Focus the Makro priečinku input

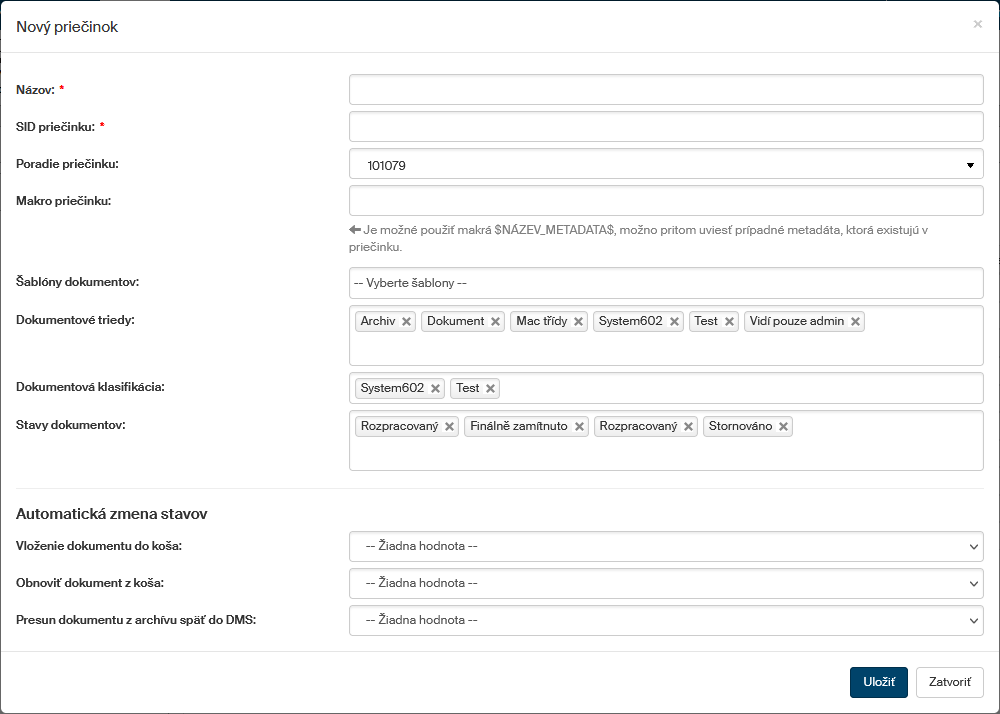point(666,201)
